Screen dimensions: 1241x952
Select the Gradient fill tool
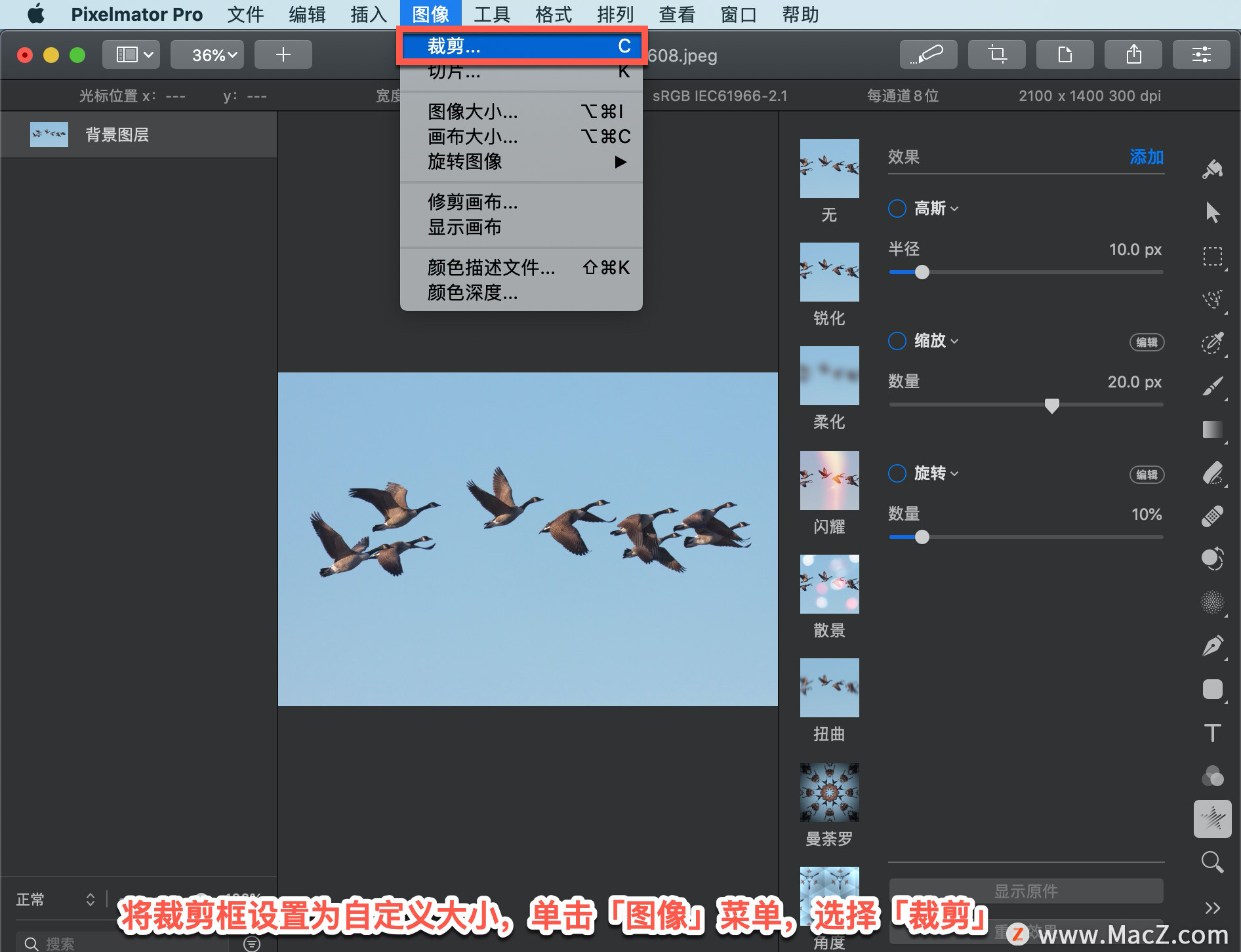(x=1212, y=429)
